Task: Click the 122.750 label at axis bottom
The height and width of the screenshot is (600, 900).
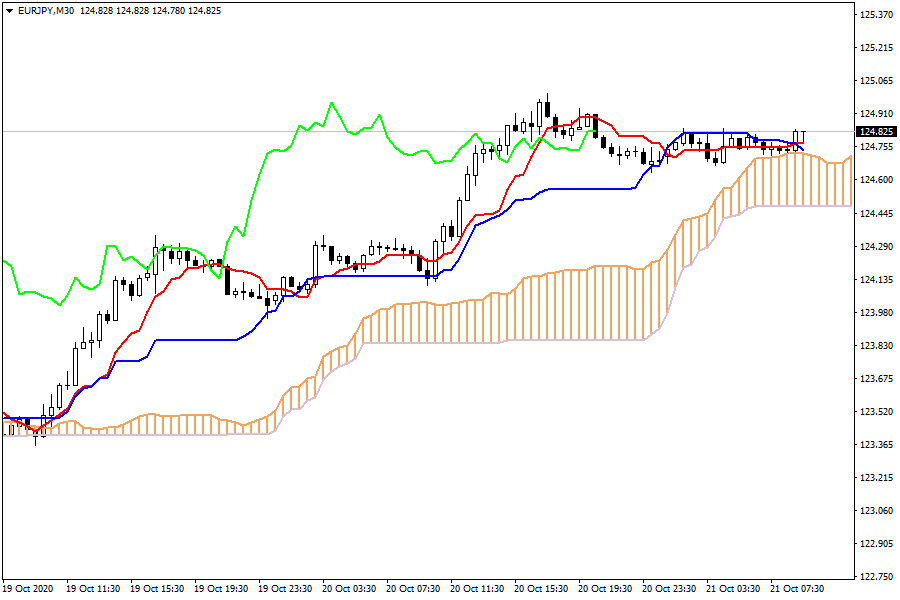Action: 876,576
